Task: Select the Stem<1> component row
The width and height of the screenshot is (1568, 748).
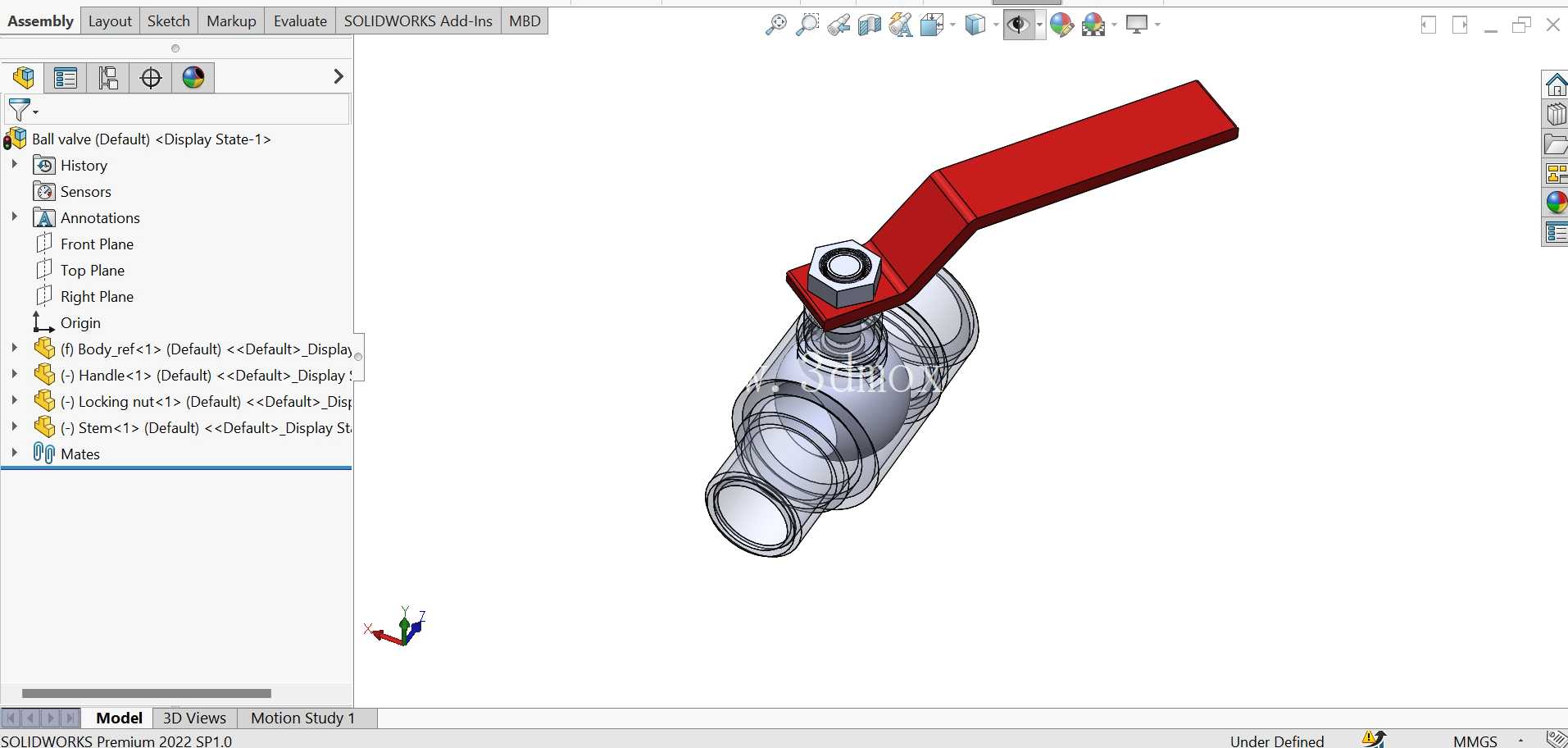Action: coord(193,428)
